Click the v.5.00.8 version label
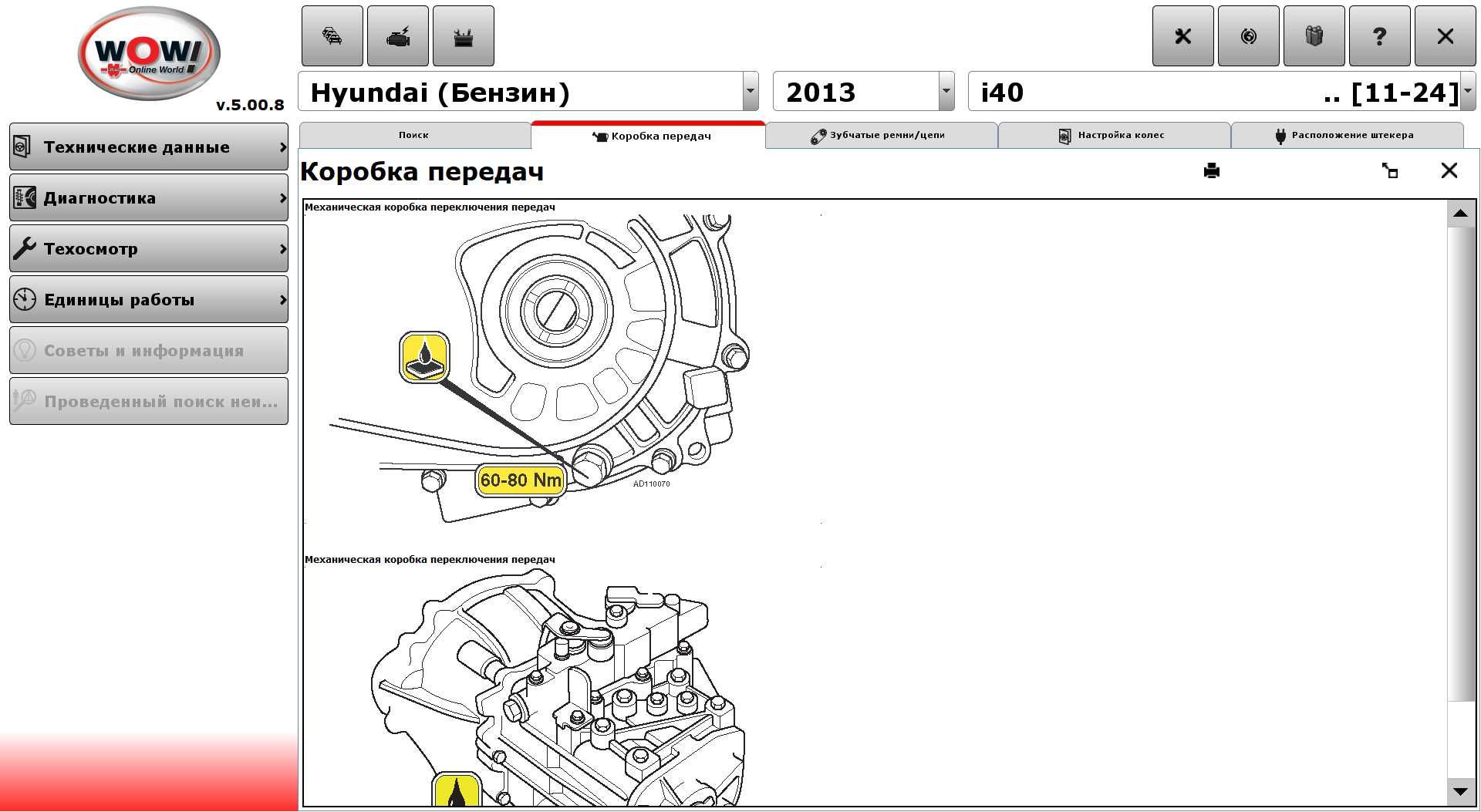This screenshot has width=1481, height=812. (250, 105)
